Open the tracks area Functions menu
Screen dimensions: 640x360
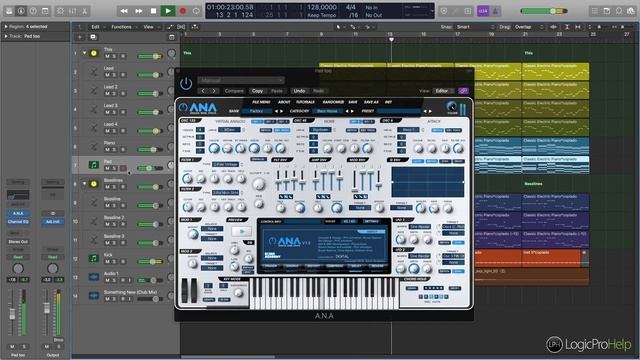(x=123, y=27)
